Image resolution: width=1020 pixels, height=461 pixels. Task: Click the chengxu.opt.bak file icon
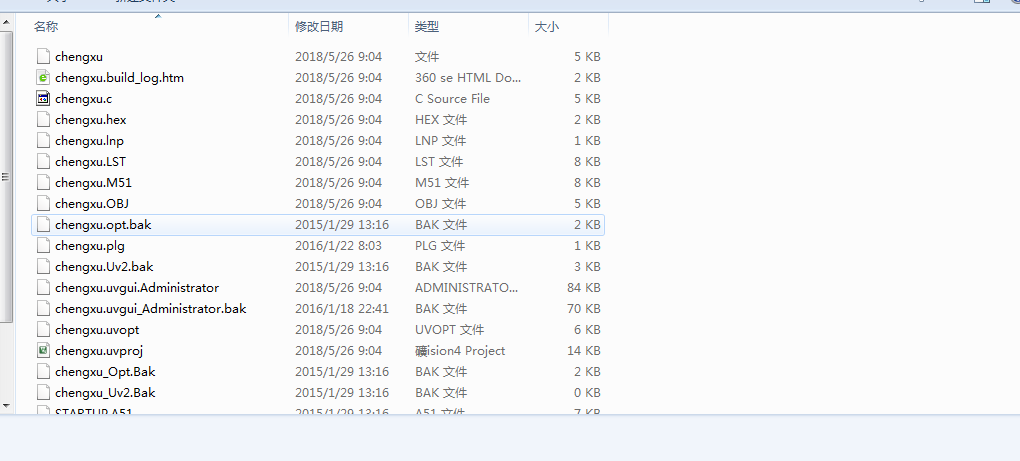43,224
